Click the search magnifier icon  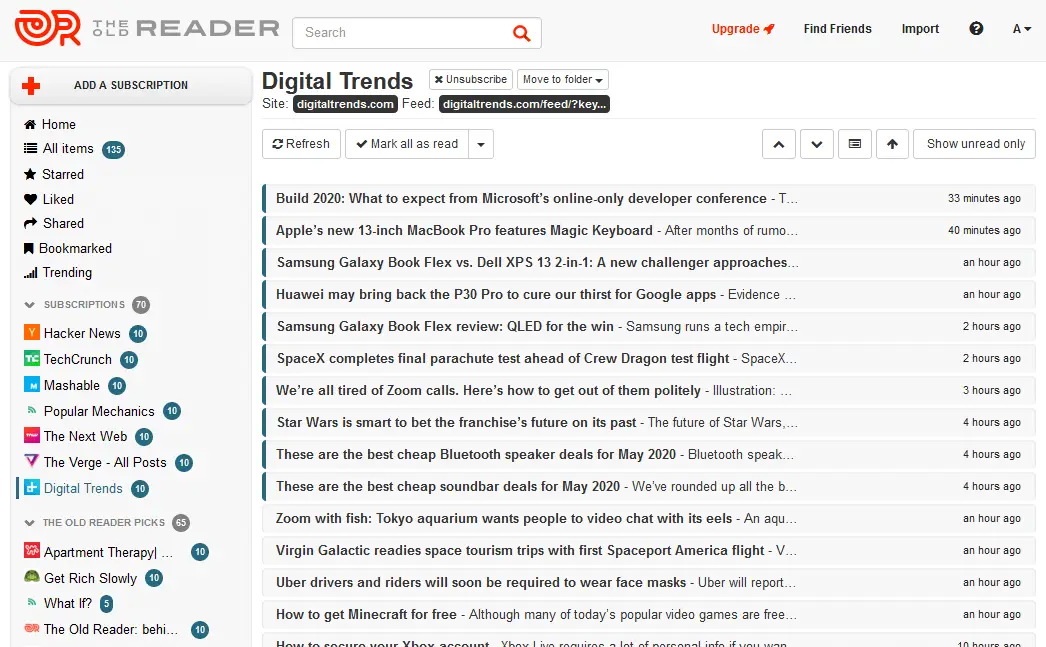(521, 33)
